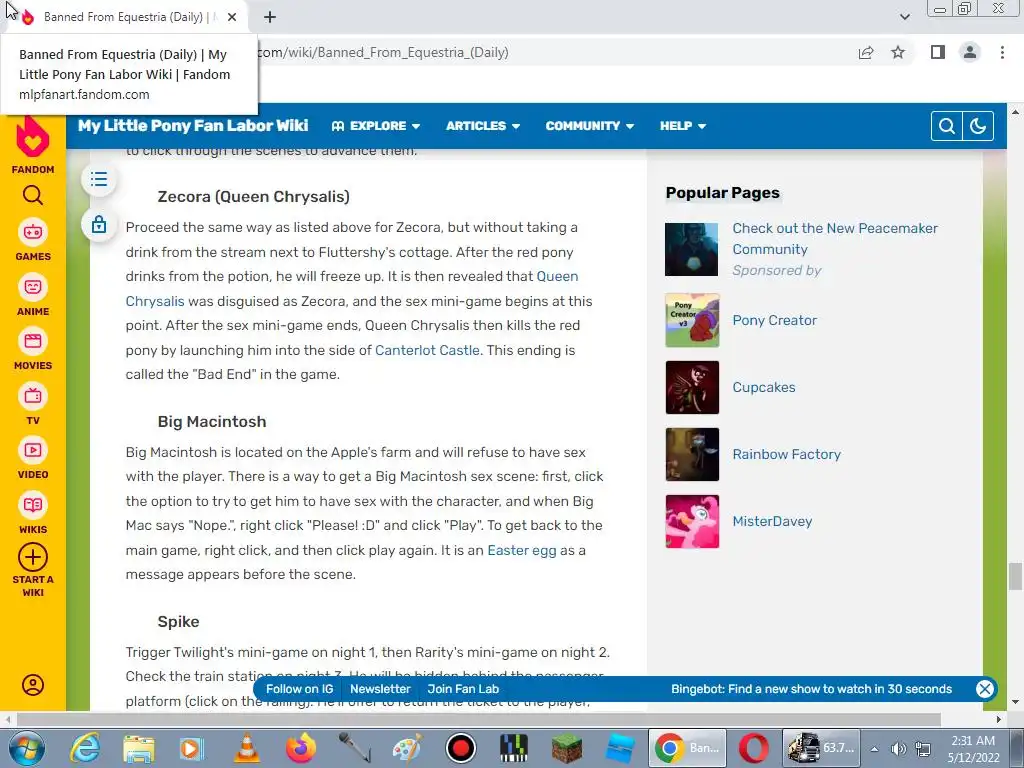Share this page via browser share icon
Screen dimensions: 1024x768
(866, 52)
